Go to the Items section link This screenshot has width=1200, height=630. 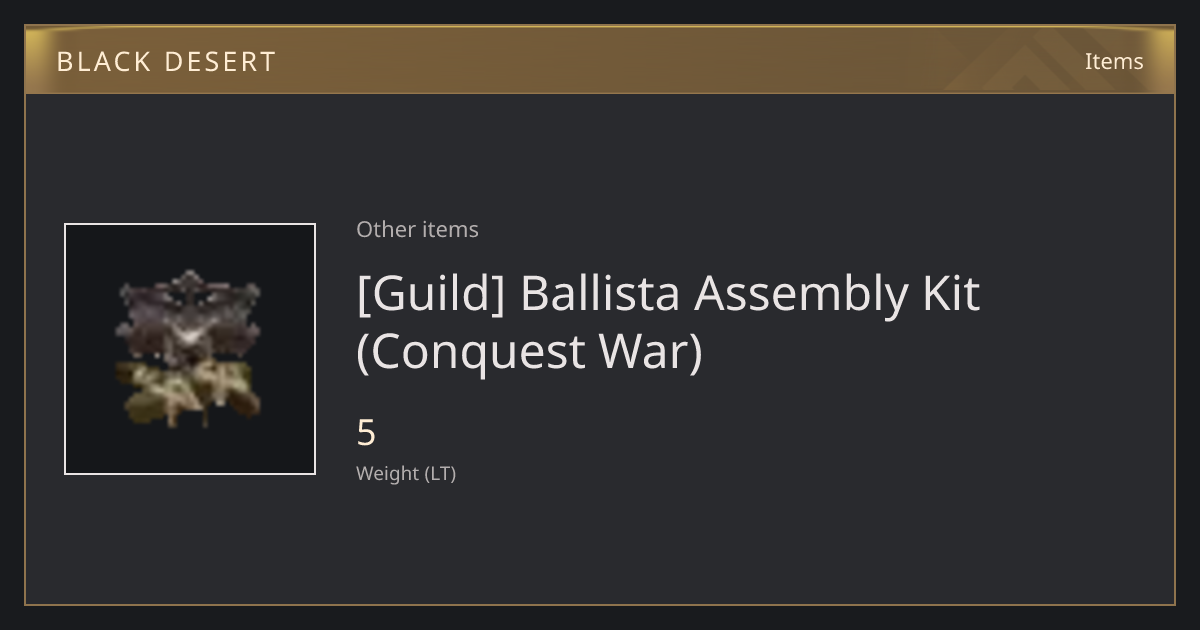(1114, 61)
